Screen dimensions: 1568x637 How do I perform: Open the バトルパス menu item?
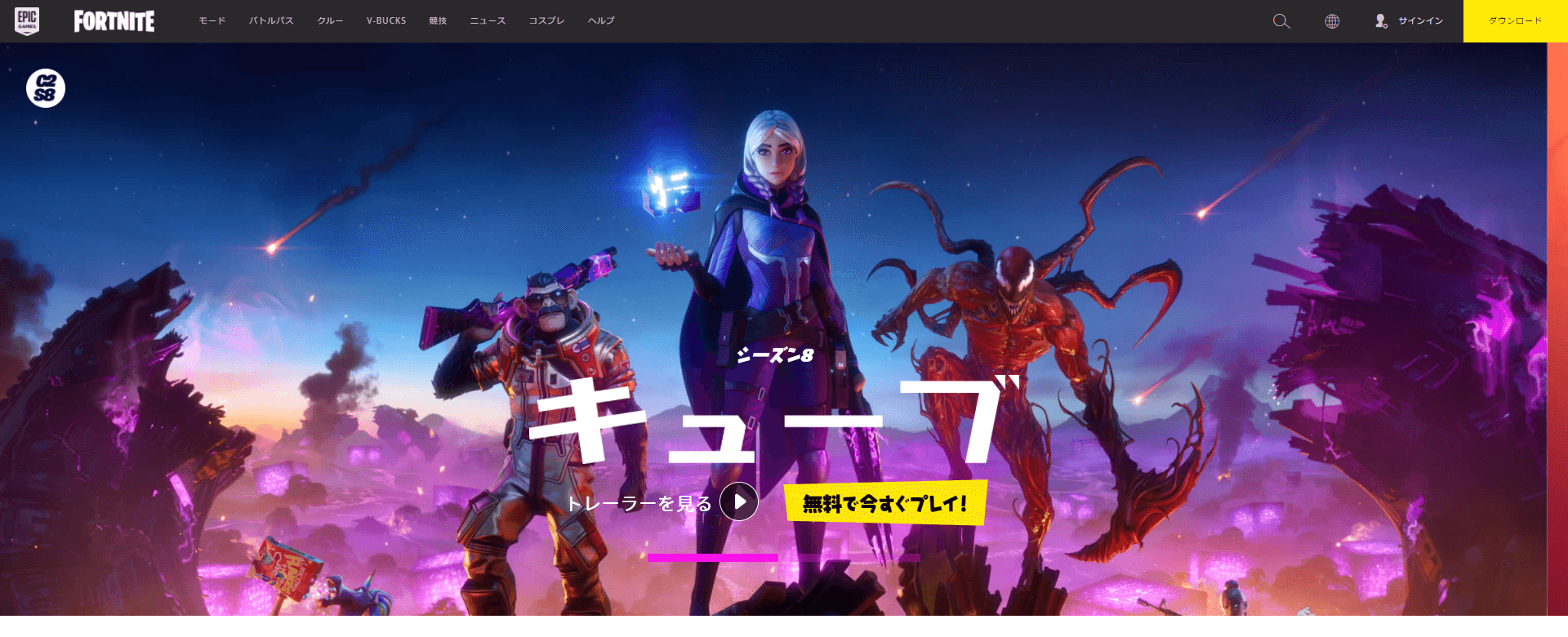coord(271,21)
